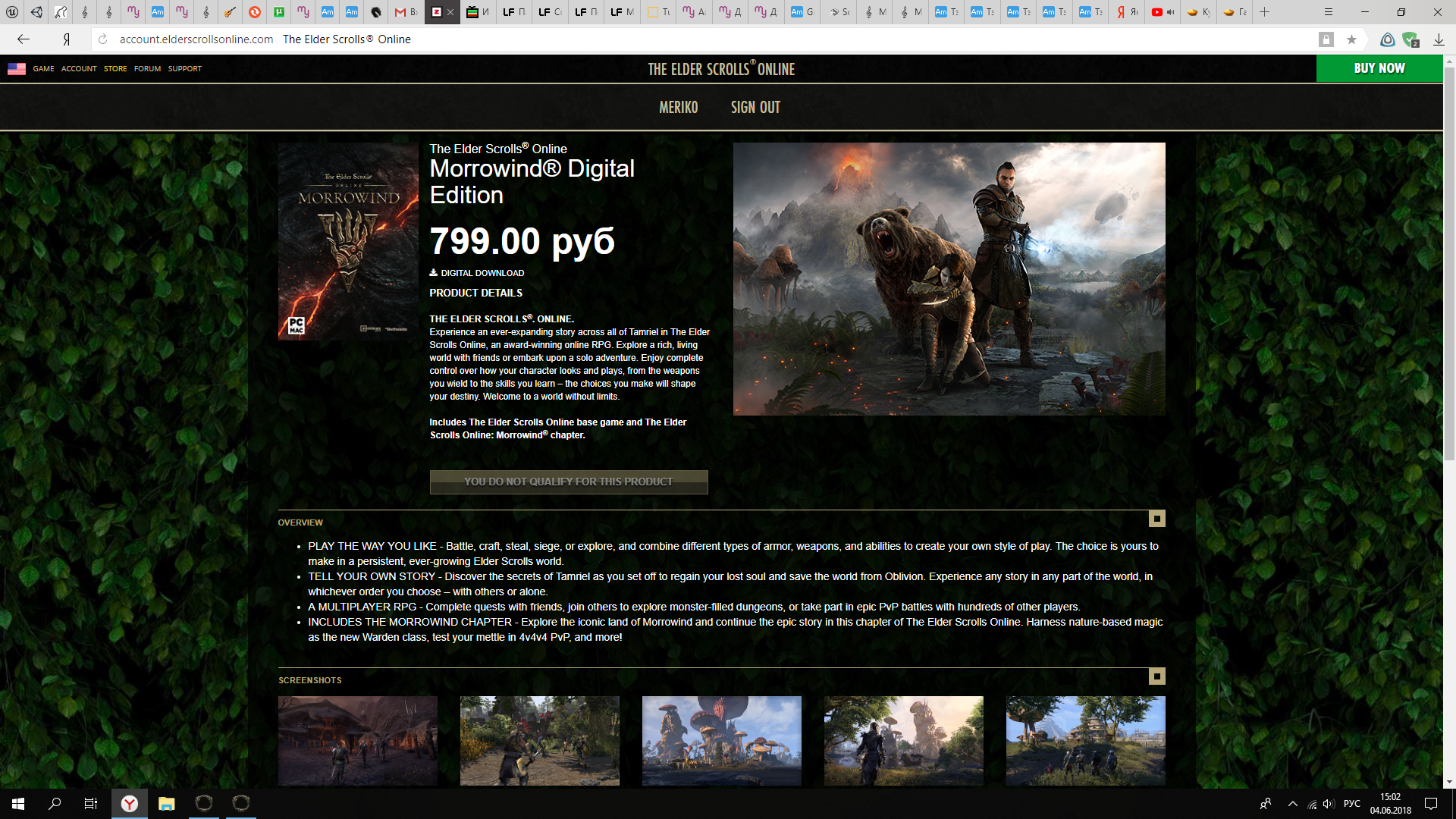Switch input language РУС indicator
Viewport: 1456px width, 819px height.
click(x=1352, y=804)
